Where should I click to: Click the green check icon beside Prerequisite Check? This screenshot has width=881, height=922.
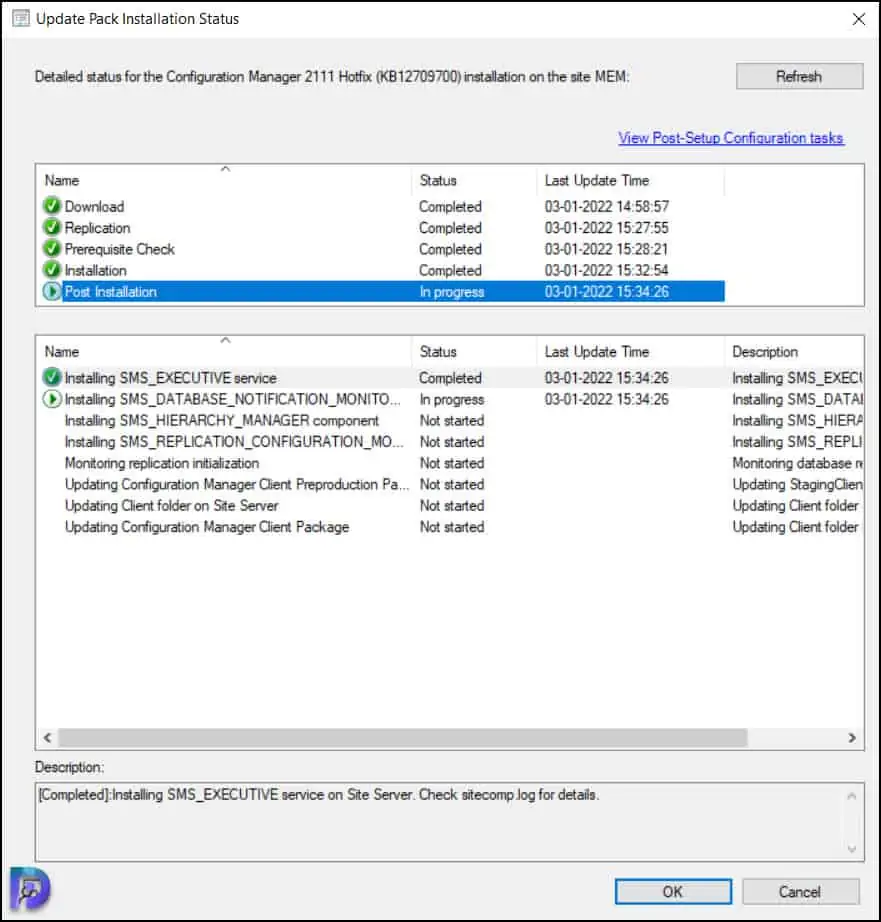pos(52,249)
